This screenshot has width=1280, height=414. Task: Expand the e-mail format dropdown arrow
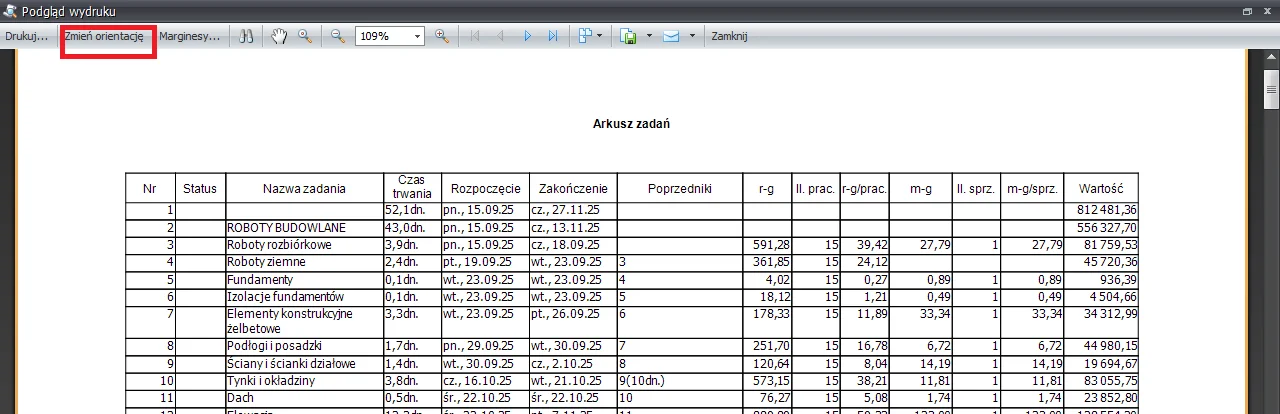pos(691,36)
